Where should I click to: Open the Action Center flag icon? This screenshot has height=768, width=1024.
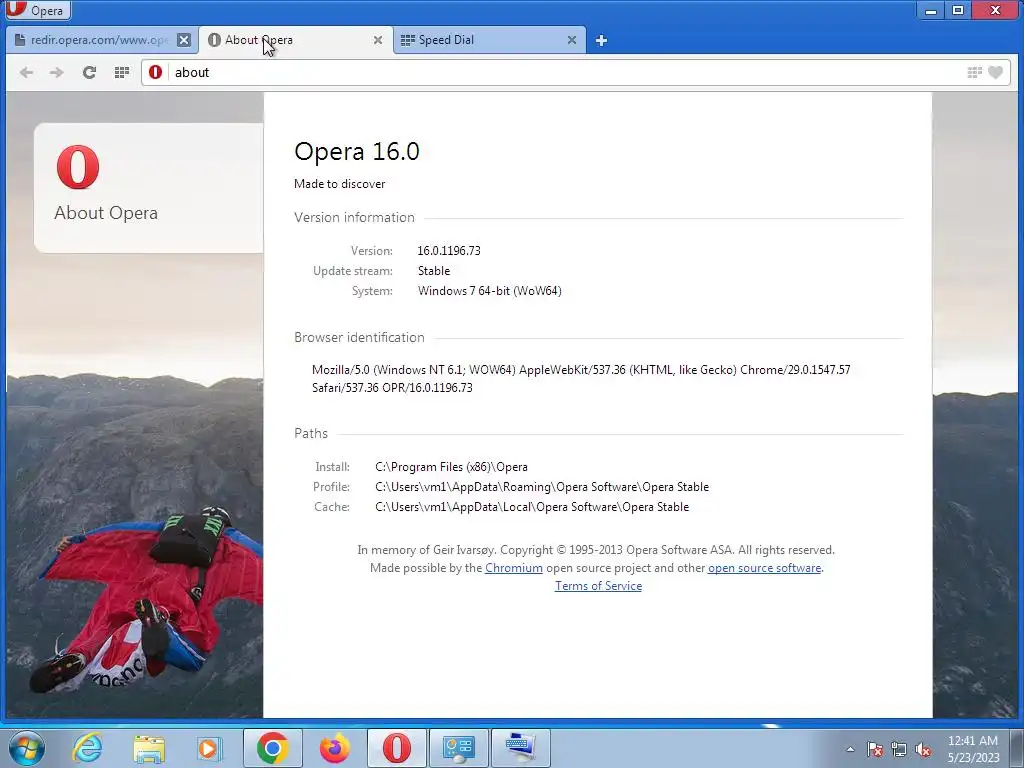click(874, 749)
